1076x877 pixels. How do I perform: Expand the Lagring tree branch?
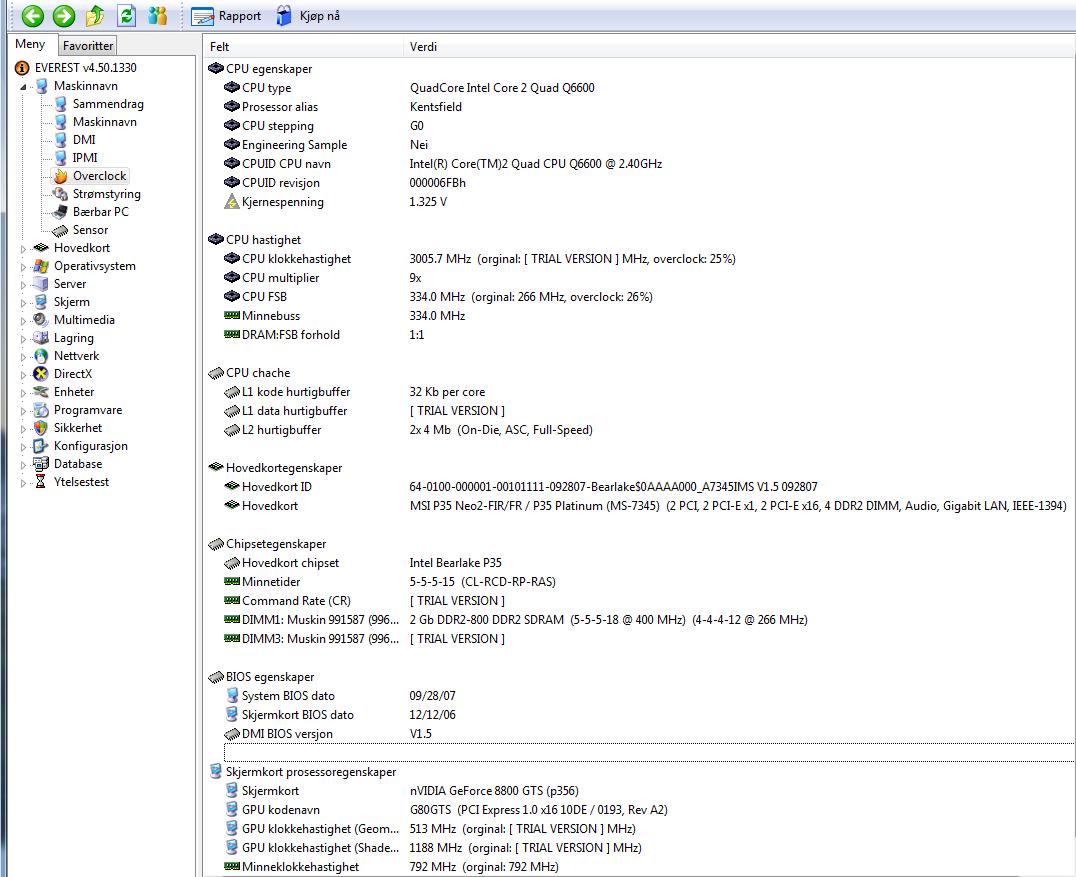click(x=23, y=339)
